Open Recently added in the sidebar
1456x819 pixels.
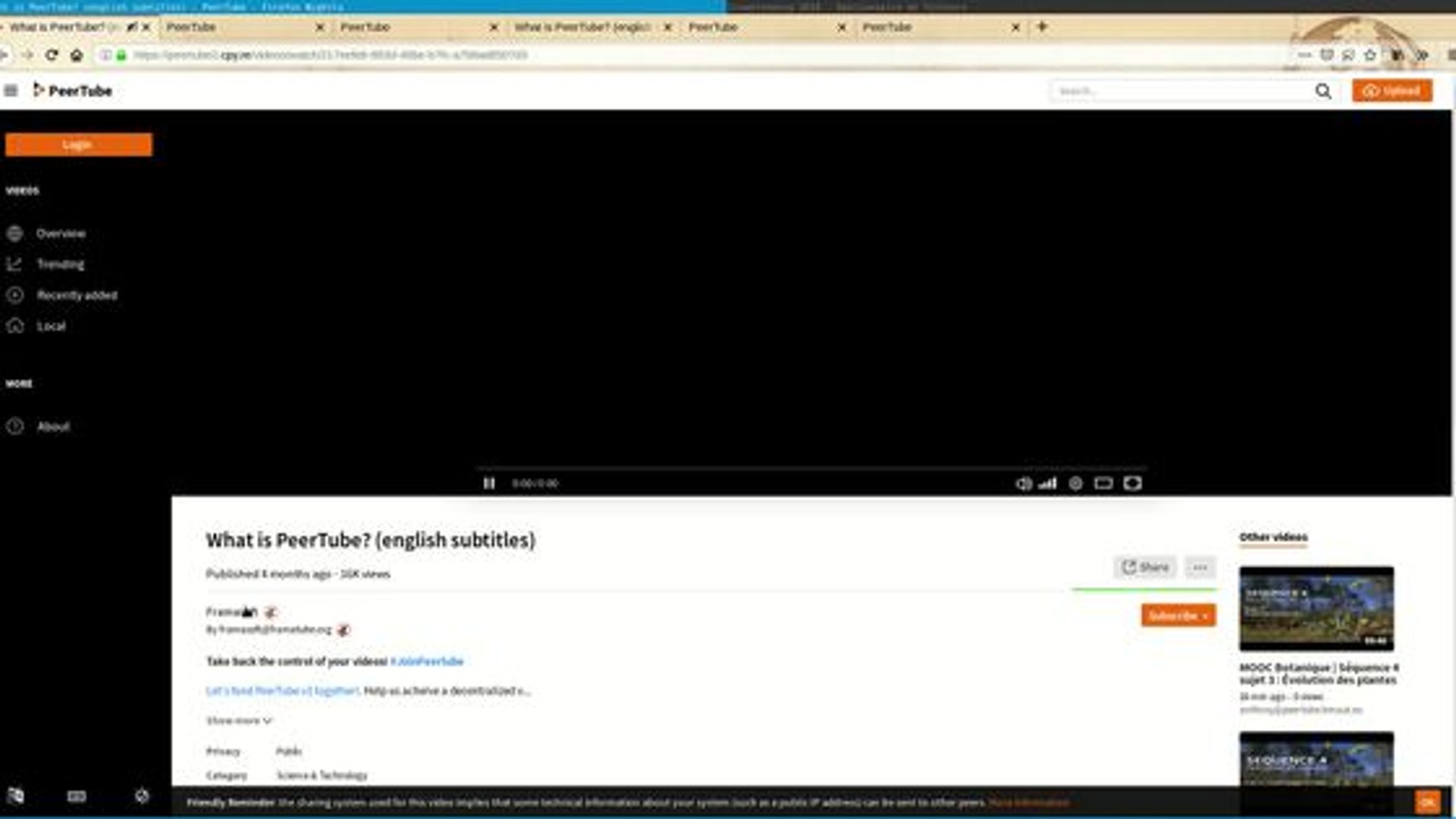coord(77,295)
